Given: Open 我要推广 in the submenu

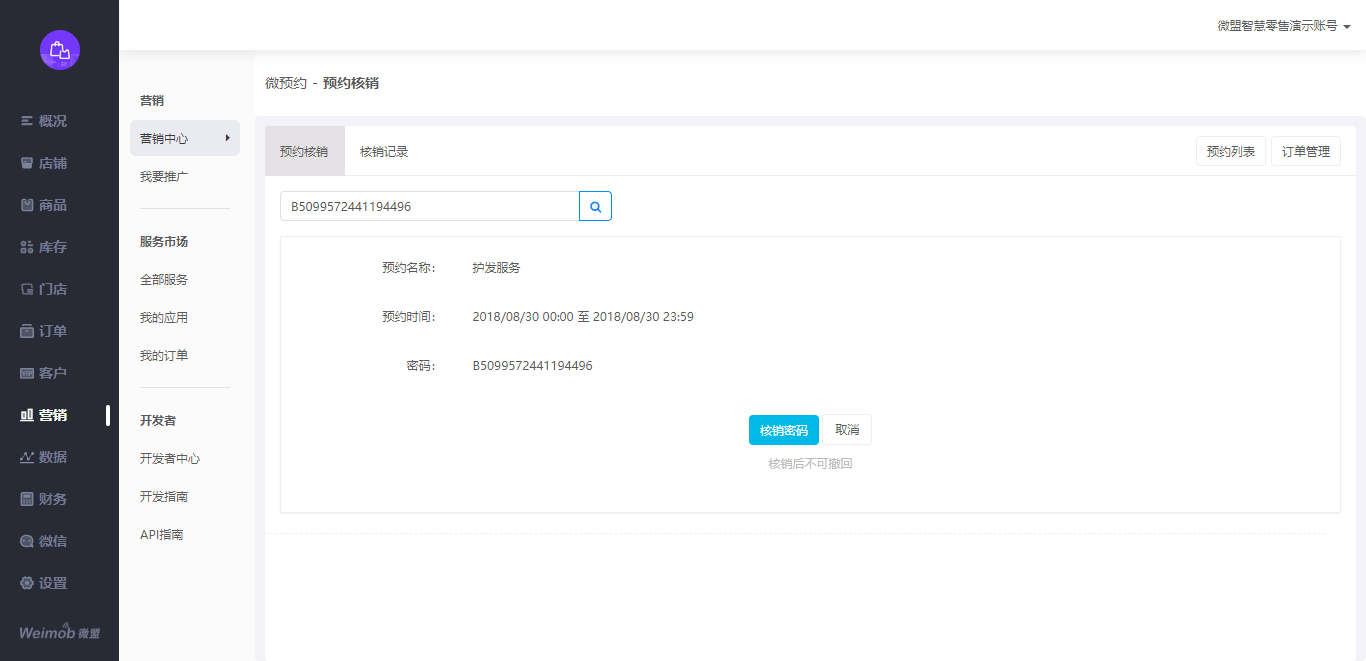Looking at the screenshot, I should [164, 176].
